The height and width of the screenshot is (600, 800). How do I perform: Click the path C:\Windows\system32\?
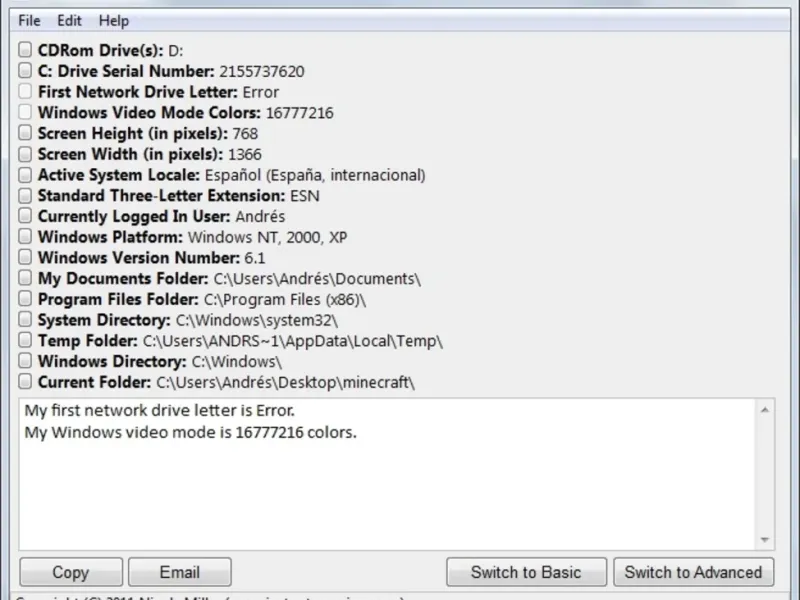pos(257,320)
